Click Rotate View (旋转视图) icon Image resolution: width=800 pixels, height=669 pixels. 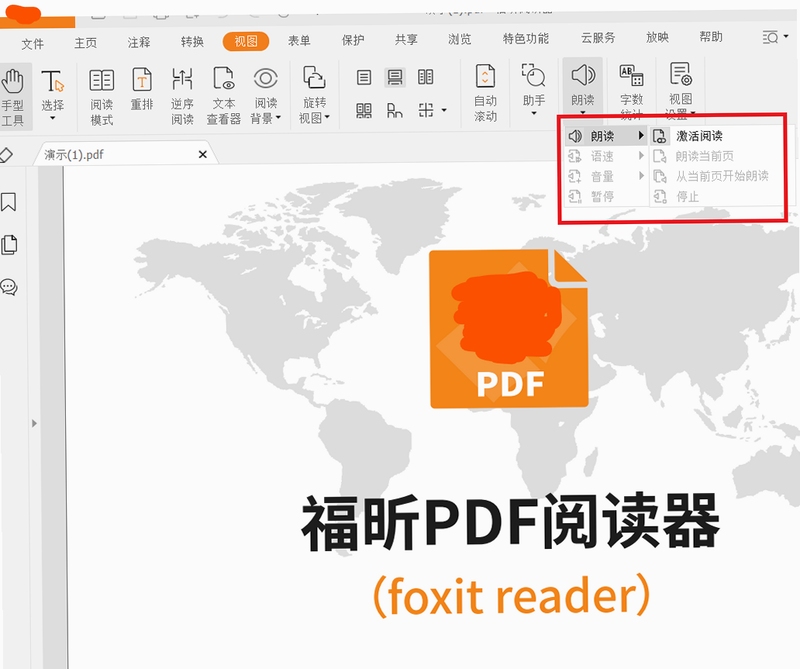[x=314, y=78]
